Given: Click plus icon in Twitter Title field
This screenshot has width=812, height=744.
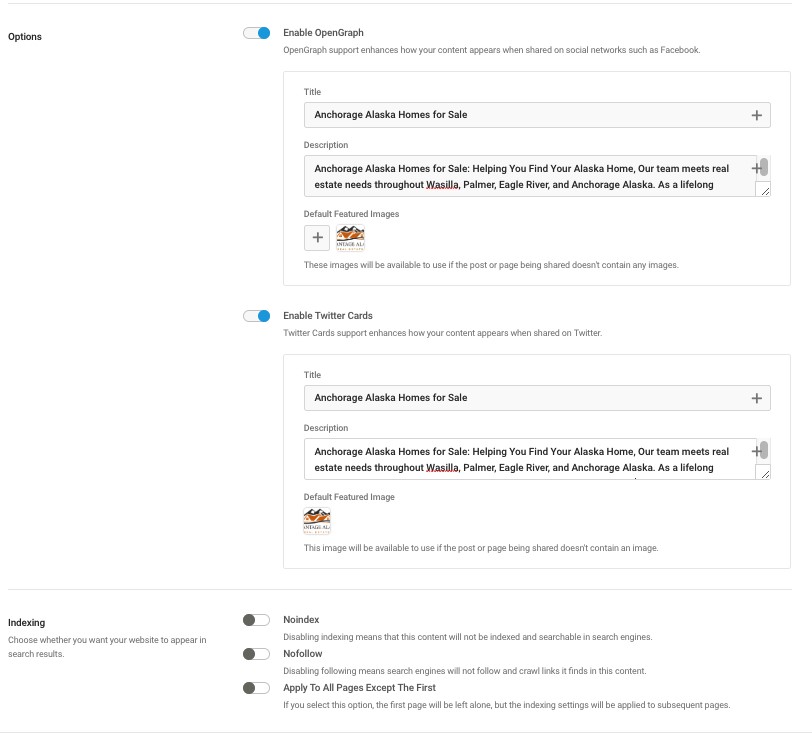Looking at the screenshot, I should 757,398.
